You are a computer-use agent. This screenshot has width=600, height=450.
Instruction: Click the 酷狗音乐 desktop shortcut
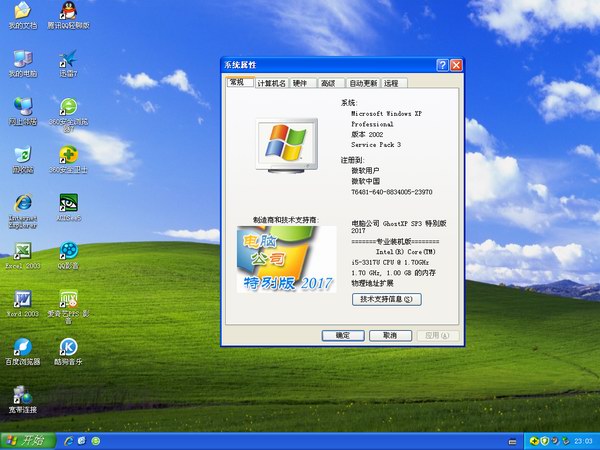[x=68, y=351]
